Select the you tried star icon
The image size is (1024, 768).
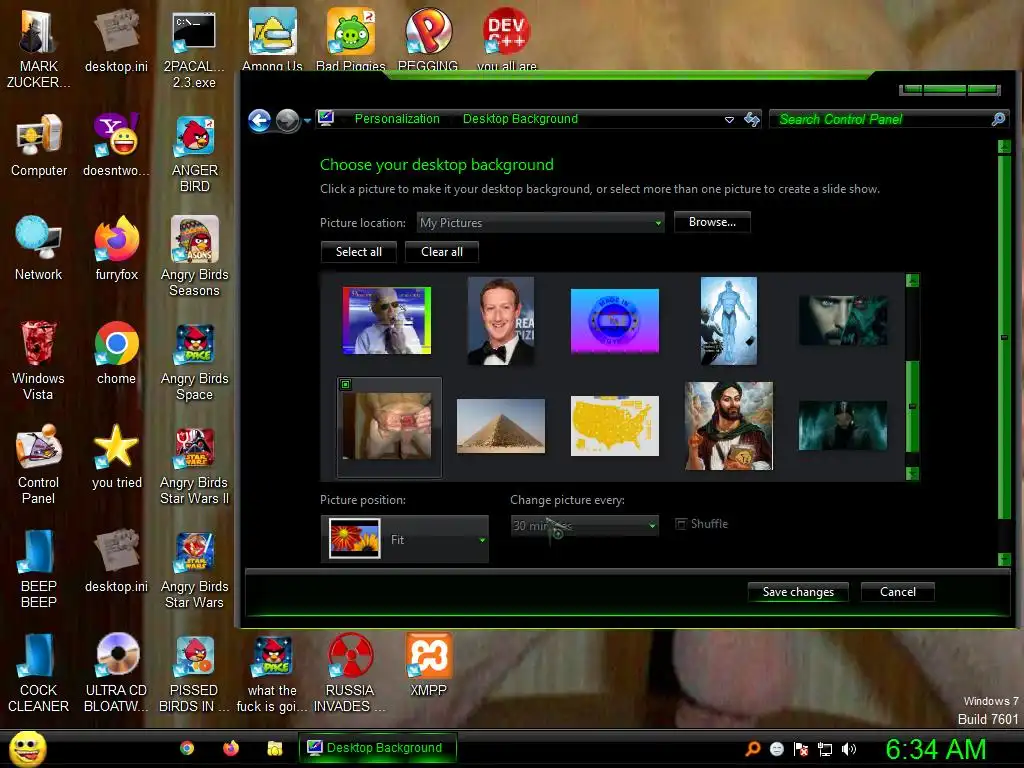pos(116,456)
